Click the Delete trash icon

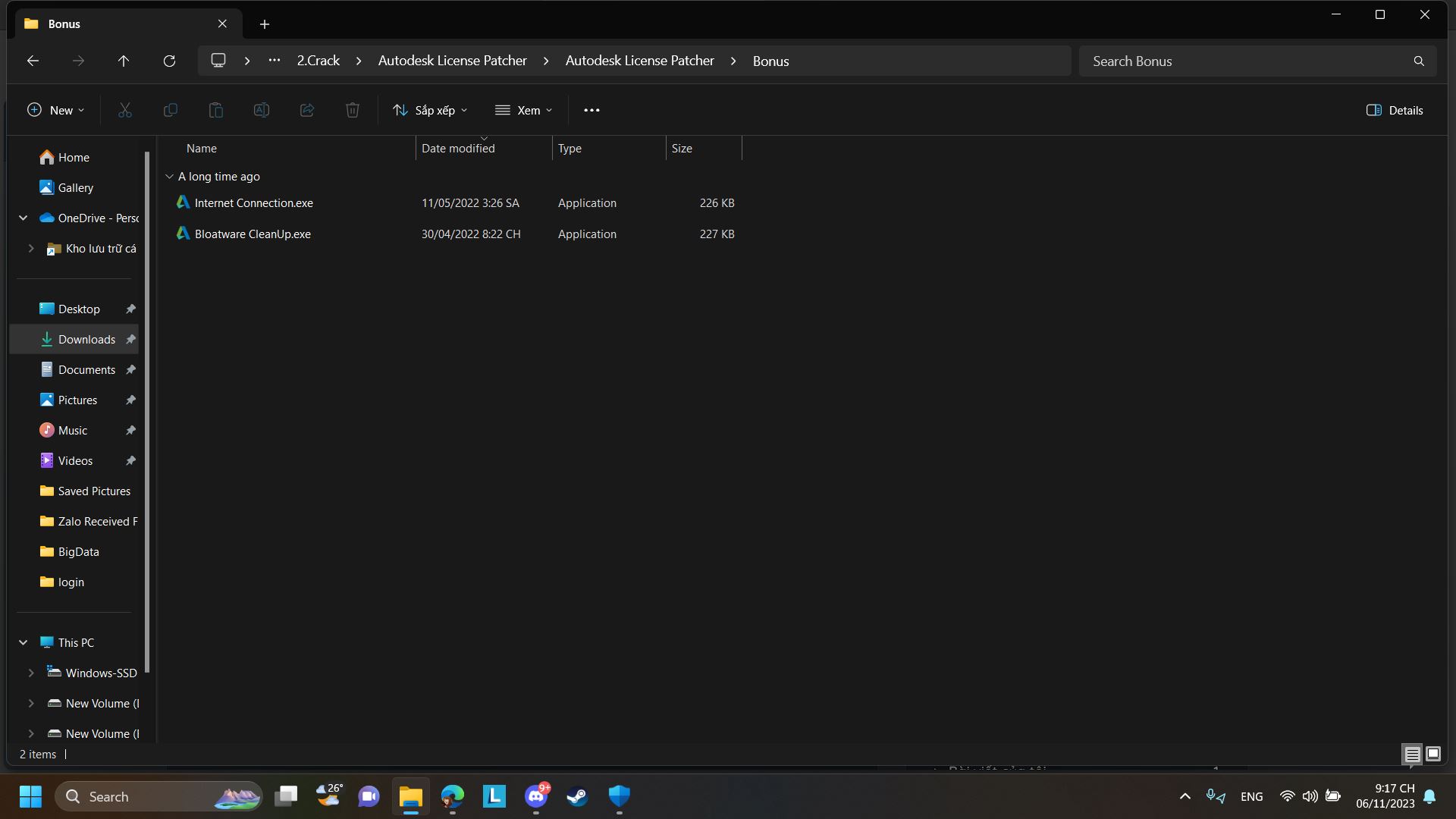coord(353,110)
